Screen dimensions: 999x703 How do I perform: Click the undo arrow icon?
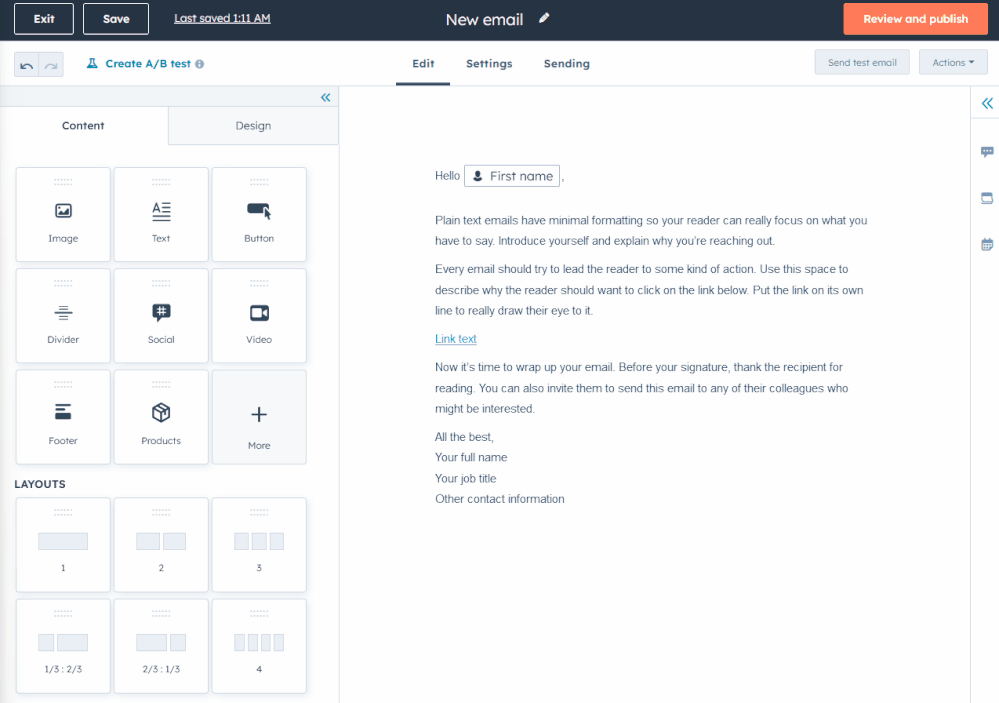tap(27, 65)
